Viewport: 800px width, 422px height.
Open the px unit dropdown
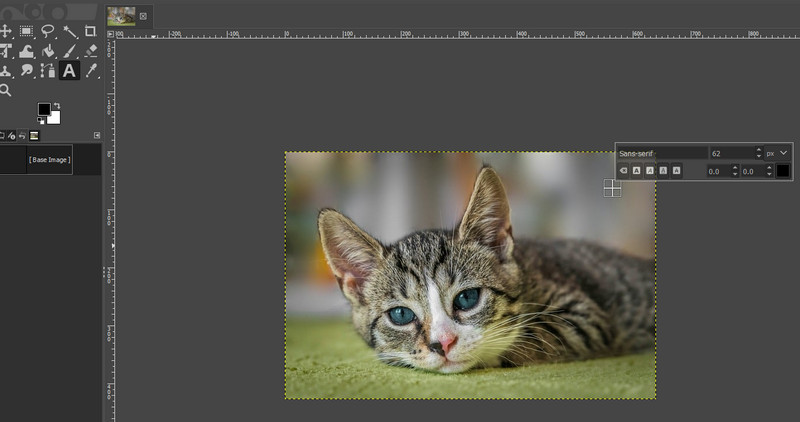(x=777, y=153)
